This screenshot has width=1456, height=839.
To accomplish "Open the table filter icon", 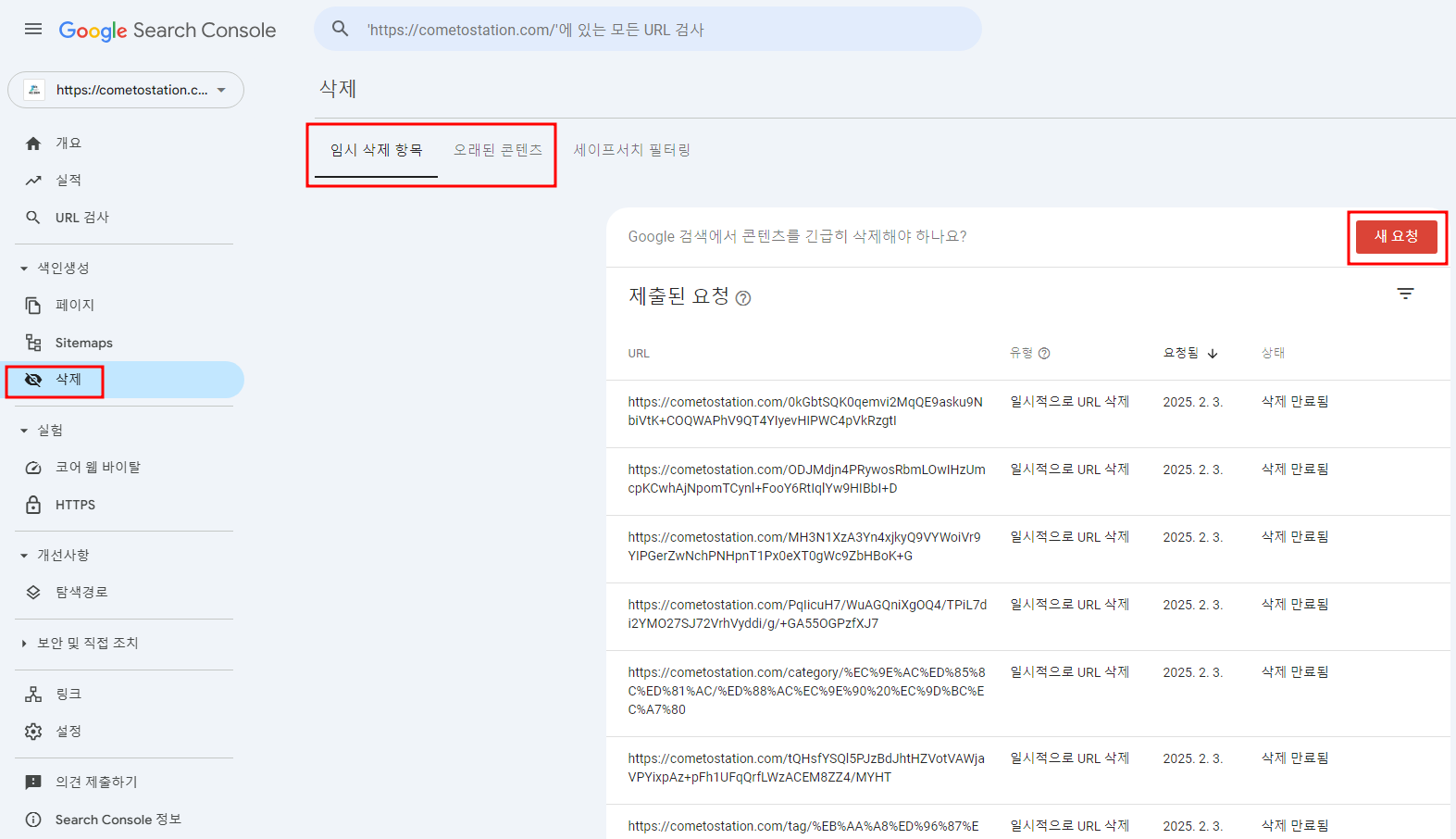I will pos(1405,294).
